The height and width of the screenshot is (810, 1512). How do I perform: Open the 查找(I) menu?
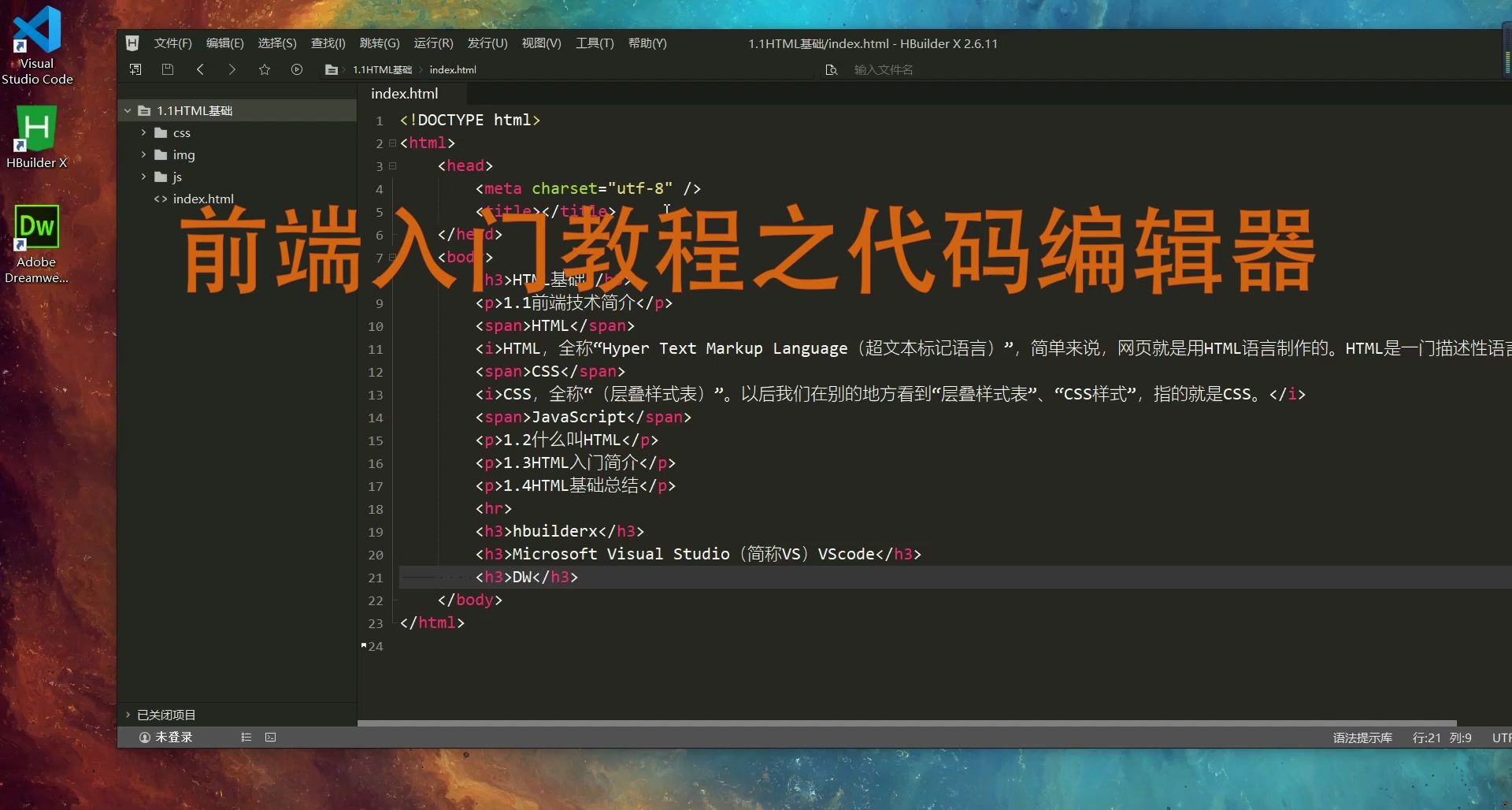[328, 43]
